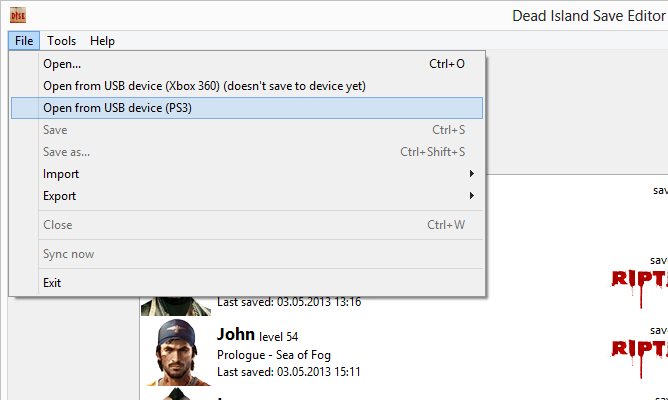The image size is (668, 400).
Task: Click the Riptide logo beside John's save
Action: [639, 348]
